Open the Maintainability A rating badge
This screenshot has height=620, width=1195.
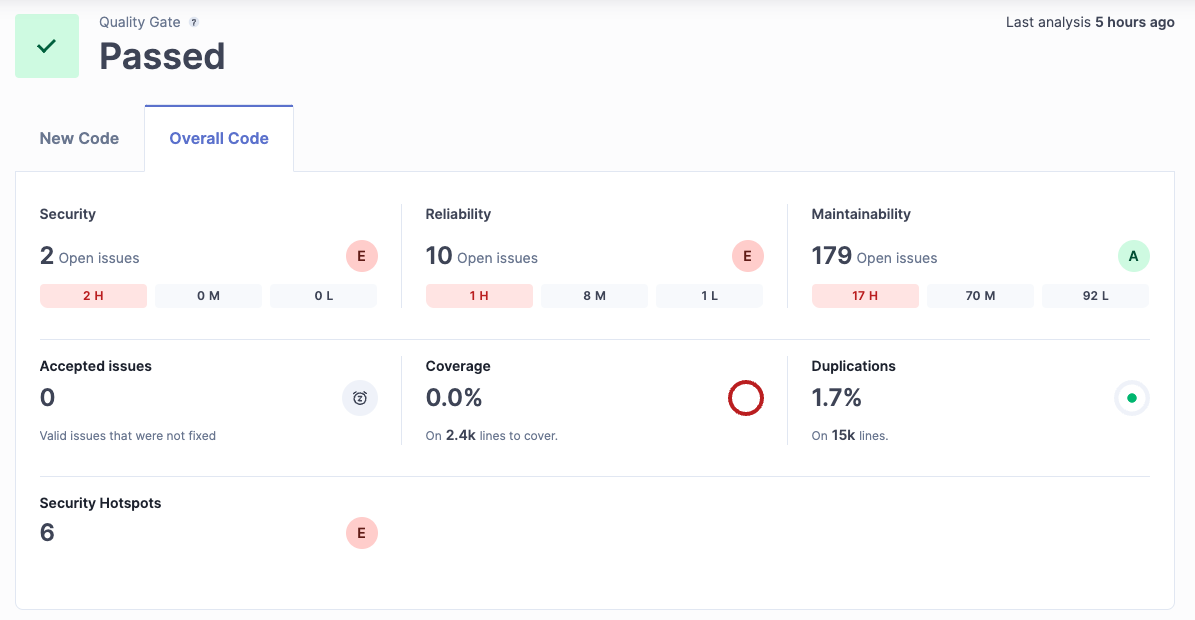(x=1133, y=256)
